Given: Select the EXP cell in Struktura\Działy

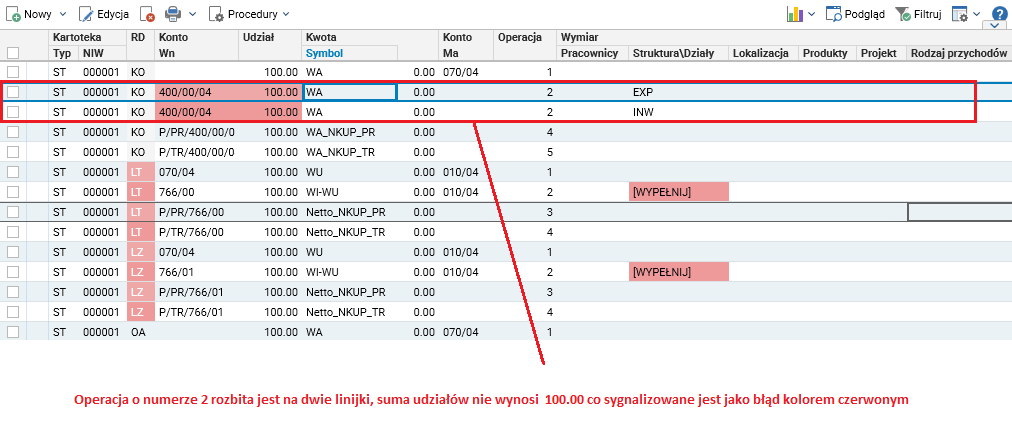Looking at the screenshot, I should 679,92.
